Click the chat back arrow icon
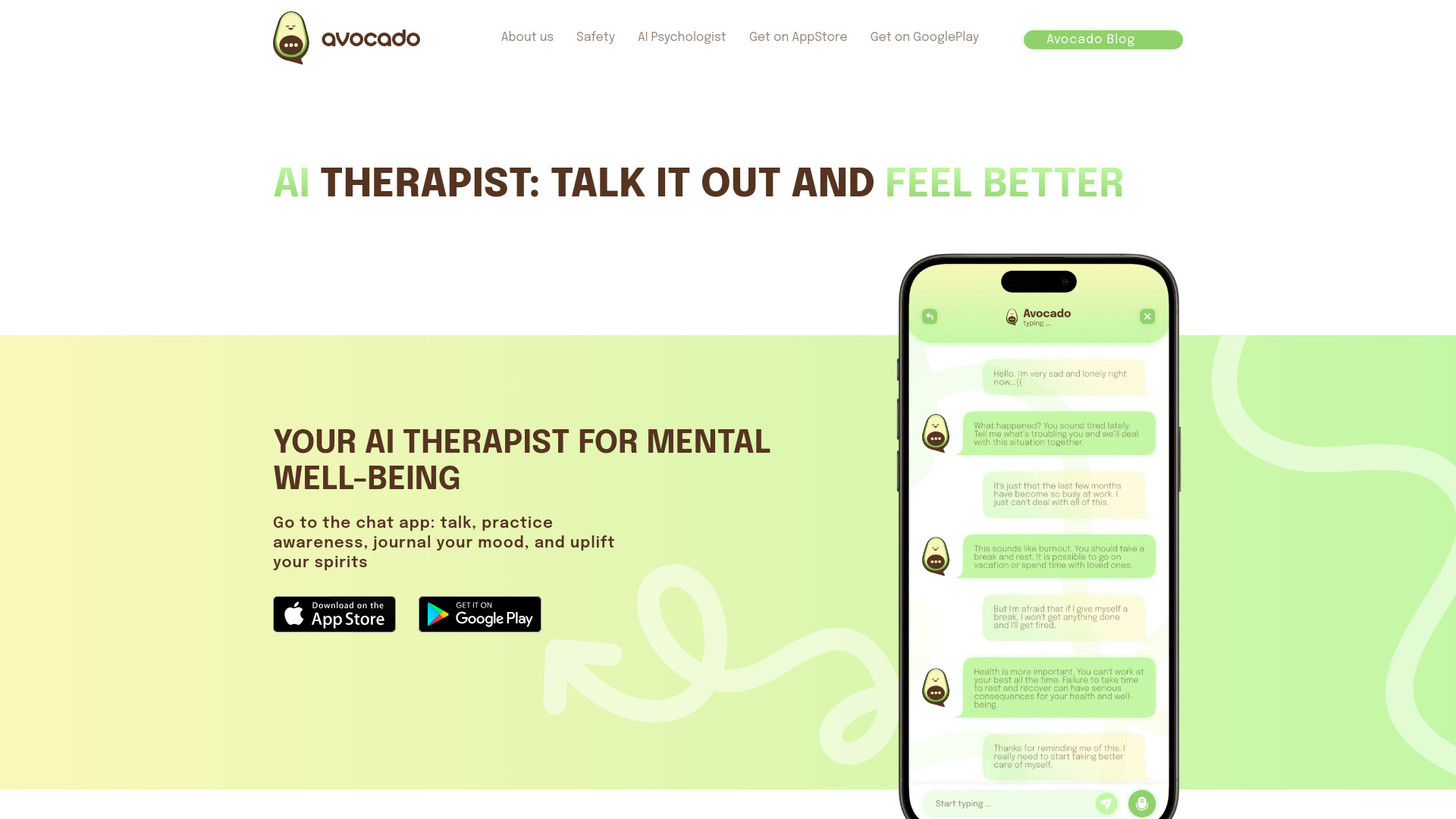Image resolution: width=1456 pixels, height=819 pixels. pyautogui.click(x=929, y=317)
